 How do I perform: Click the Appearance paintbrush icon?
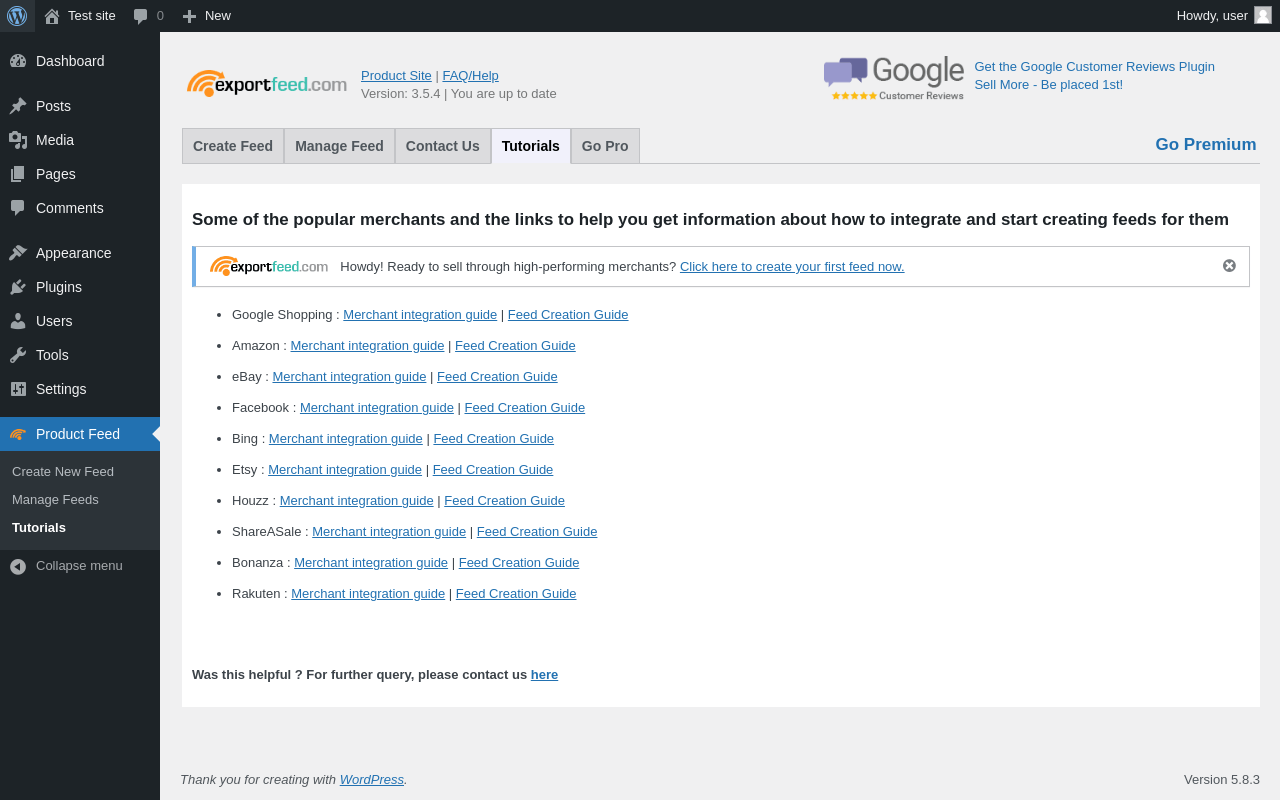pyautogui.click(x=18, y=253)
